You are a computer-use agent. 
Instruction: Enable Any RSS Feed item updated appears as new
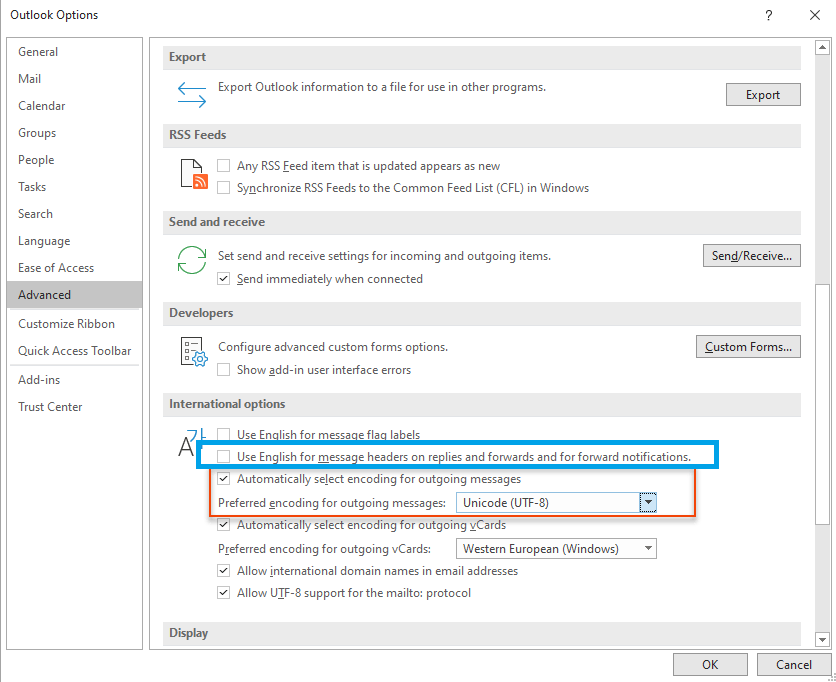[x=223, y=166]
